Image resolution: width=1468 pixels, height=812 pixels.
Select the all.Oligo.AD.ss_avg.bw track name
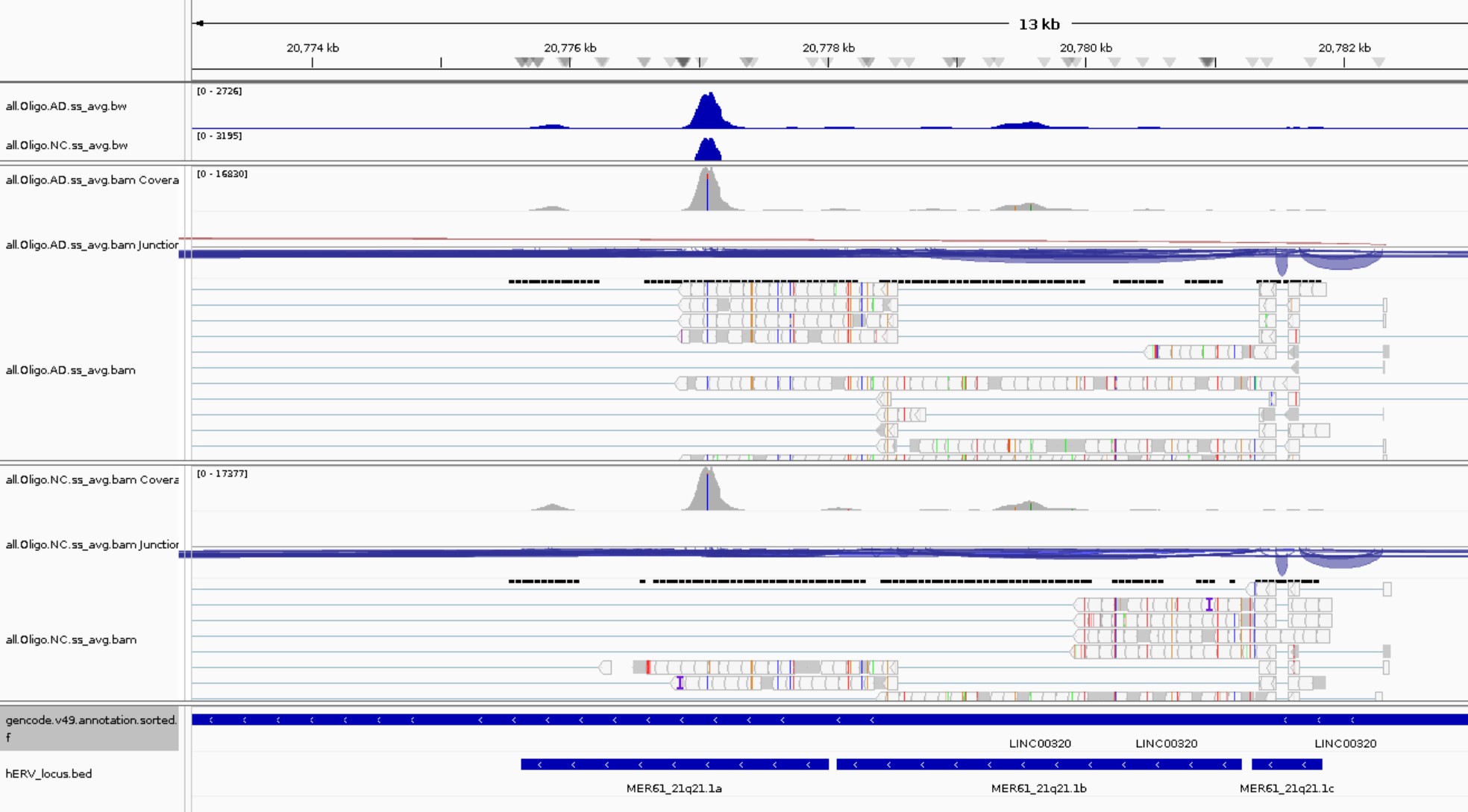tap(66, 107)
